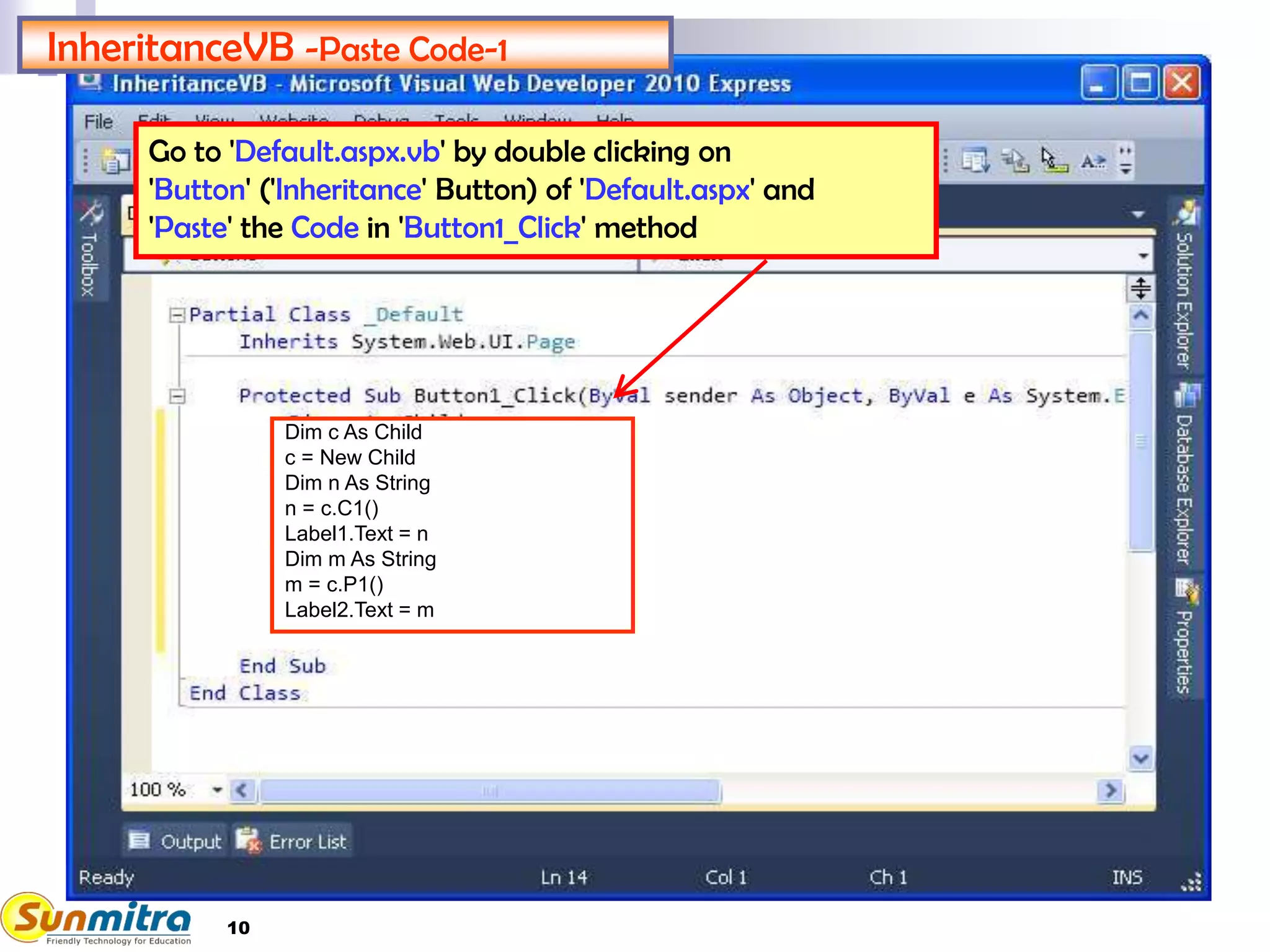Maximize the InheritanceVB window
Viewport: 1270px width, 952px height.
click(x=1140, y=82)
